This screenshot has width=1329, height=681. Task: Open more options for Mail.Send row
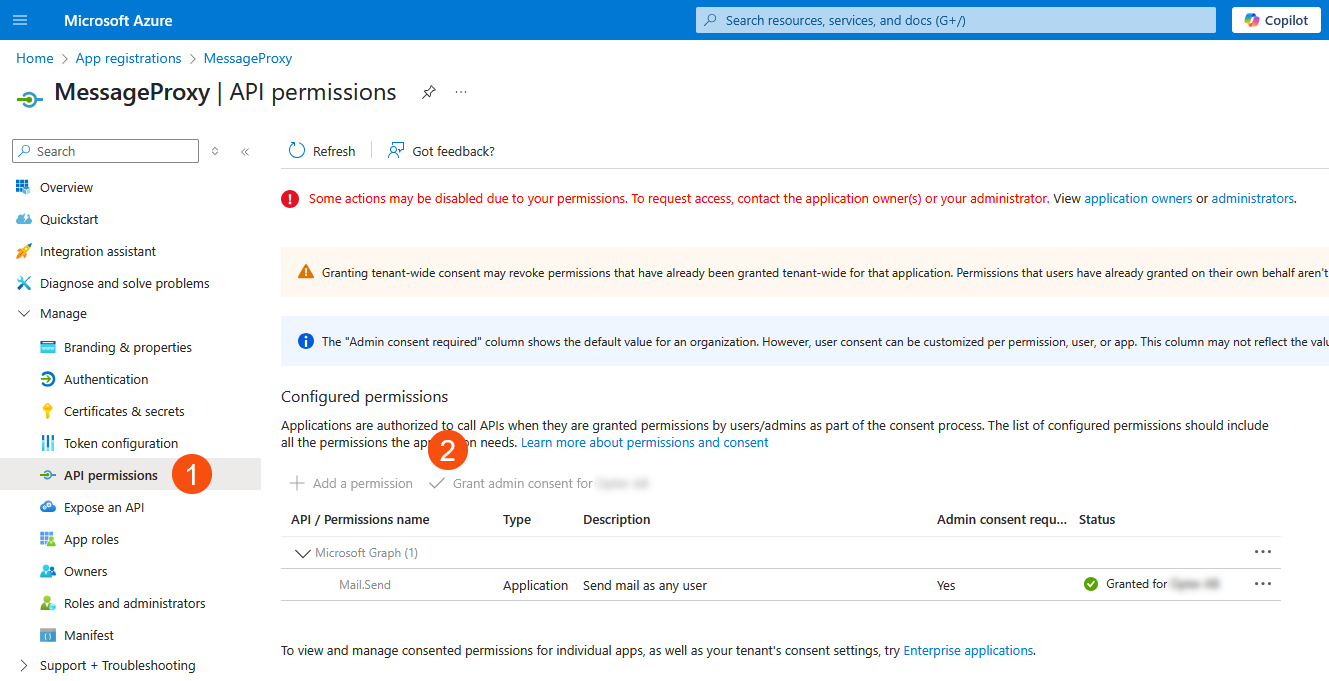point(1263,584)
